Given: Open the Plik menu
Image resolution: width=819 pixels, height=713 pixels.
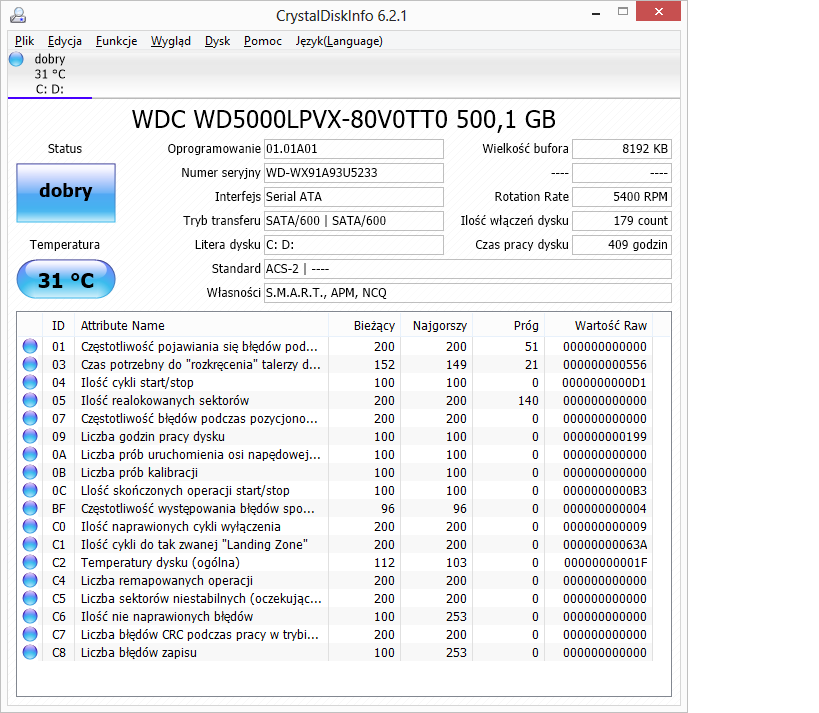Looking at the screenshot, I should [24, 41].
